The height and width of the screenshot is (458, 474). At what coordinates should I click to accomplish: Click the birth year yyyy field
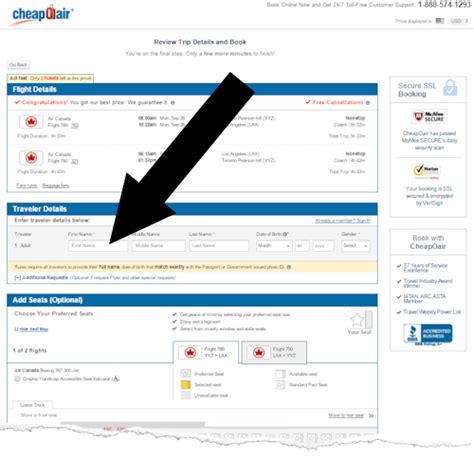pos(323,246)
